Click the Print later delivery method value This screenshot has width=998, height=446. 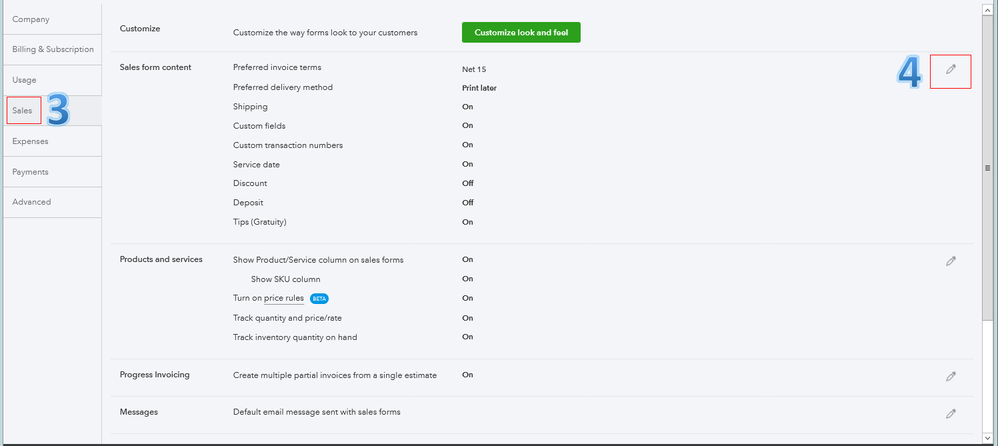(x=479, y=88)
